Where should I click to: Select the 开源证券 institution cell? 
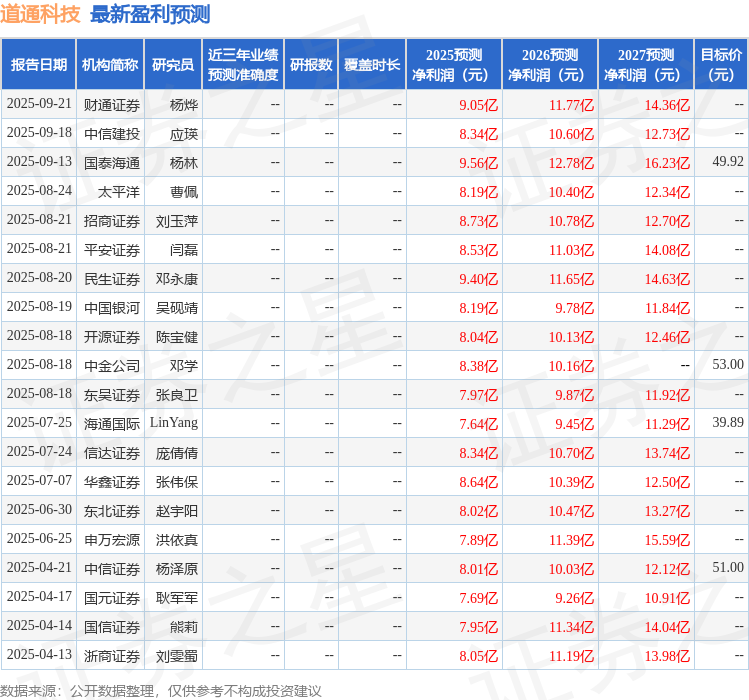[x=112, y=337]
